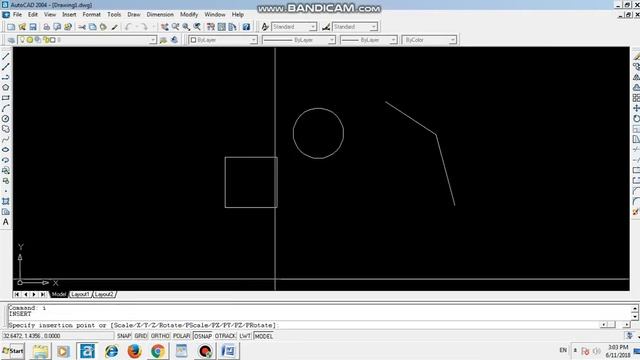Image resolution: width=640 pixels, height=360 pixels.
Task: Open the Edit menu
Action: 33,14
